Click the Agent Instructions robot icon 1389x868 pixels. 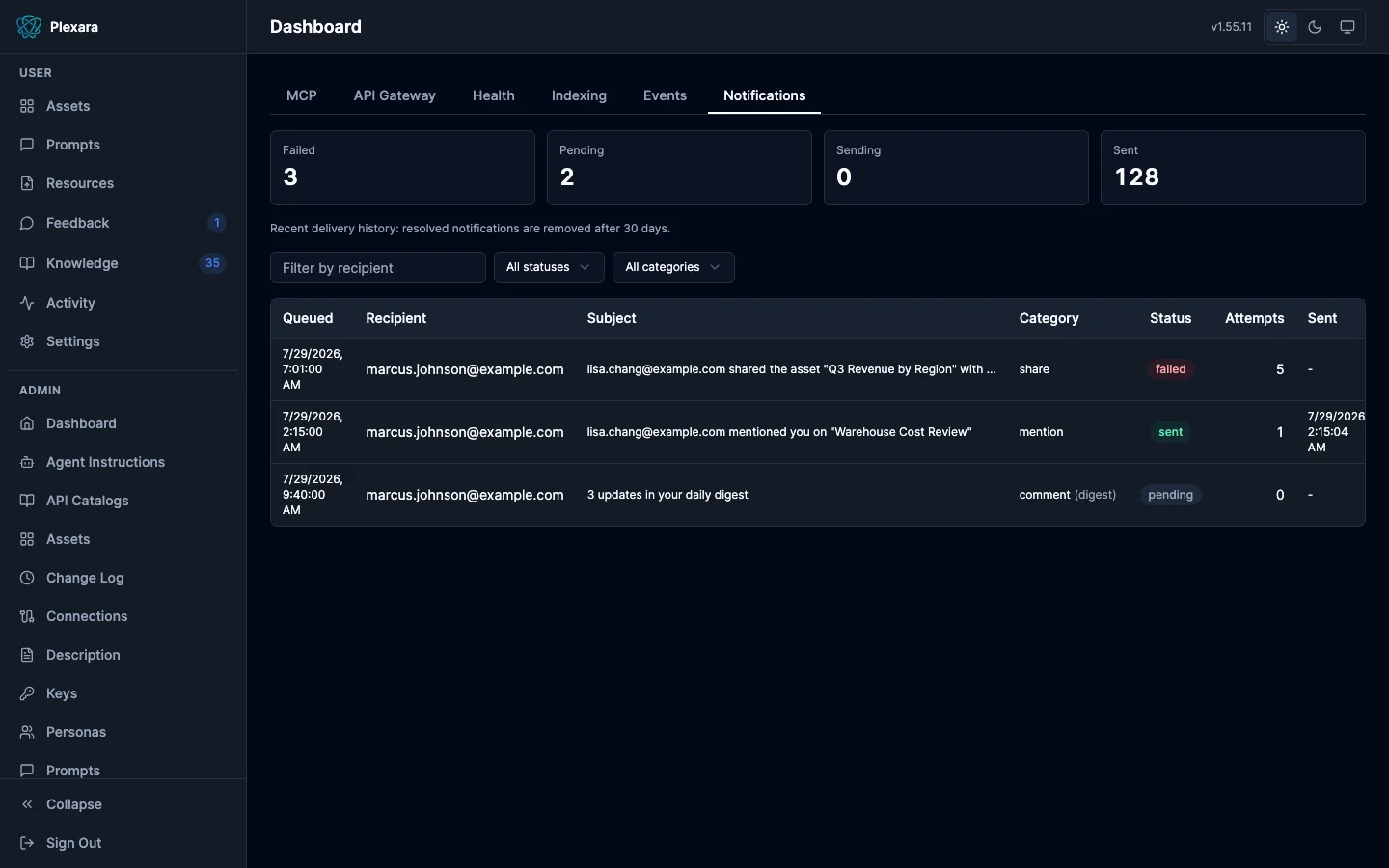[x=27, y=462]
